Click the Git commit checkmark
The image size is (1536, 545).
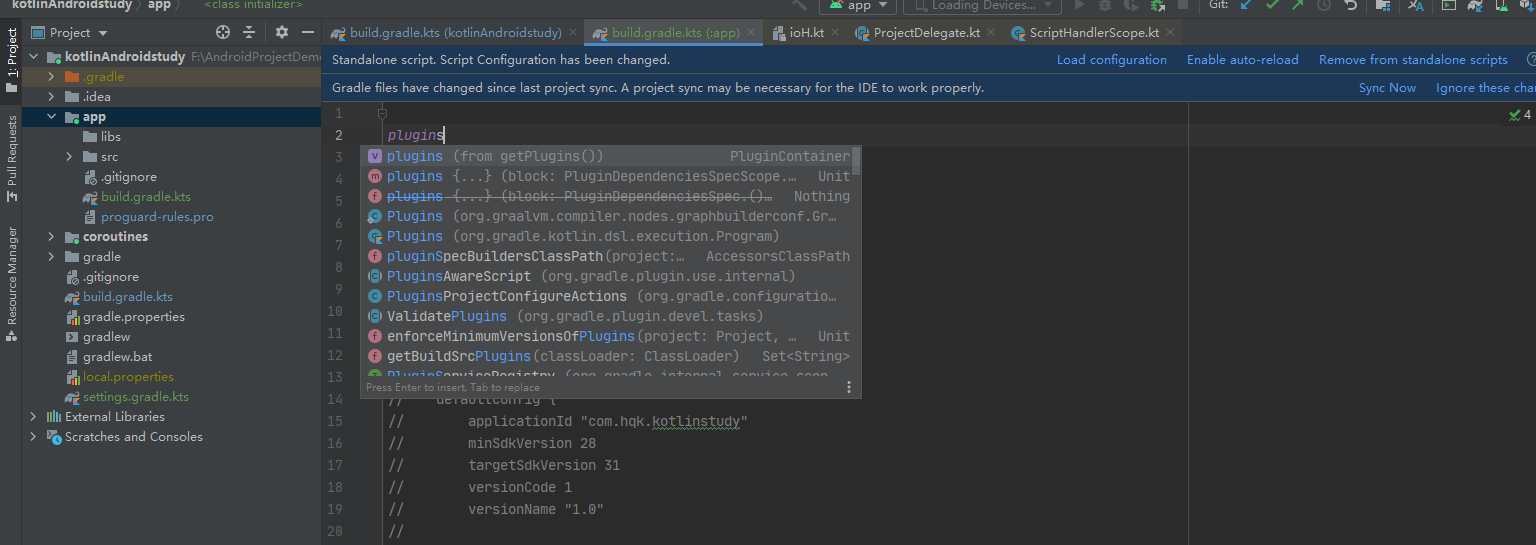coord(1272,5)
